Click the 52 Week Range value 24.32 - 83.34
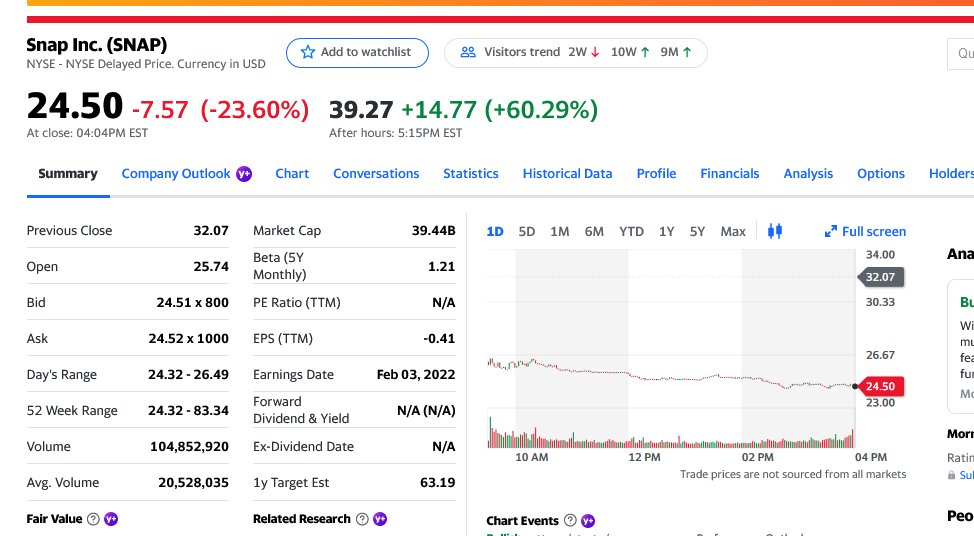The image size is (974, 536). tap(188, 411)
